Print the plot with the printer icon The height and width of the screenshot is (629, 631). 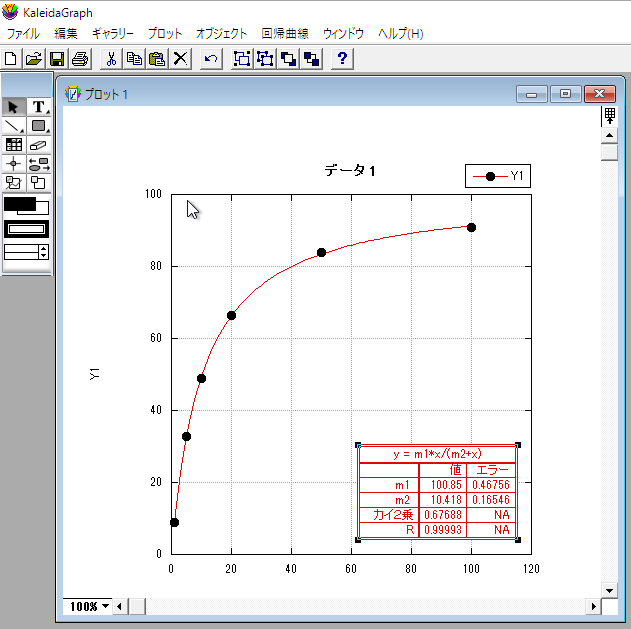80,59
